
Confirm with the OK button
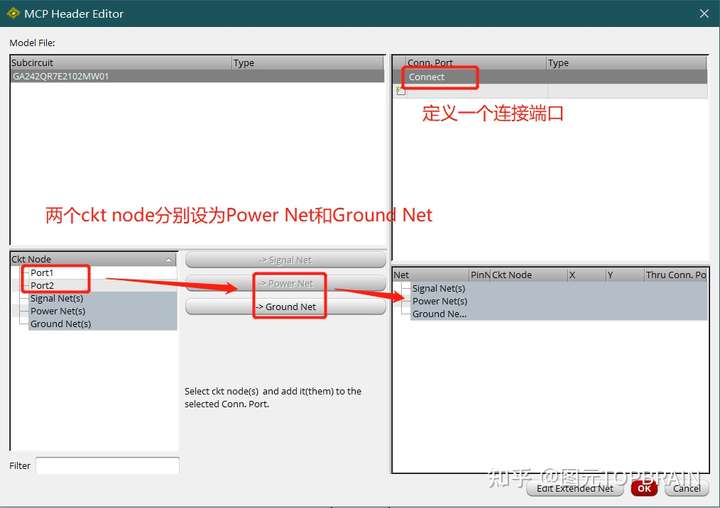pos(644,488)
